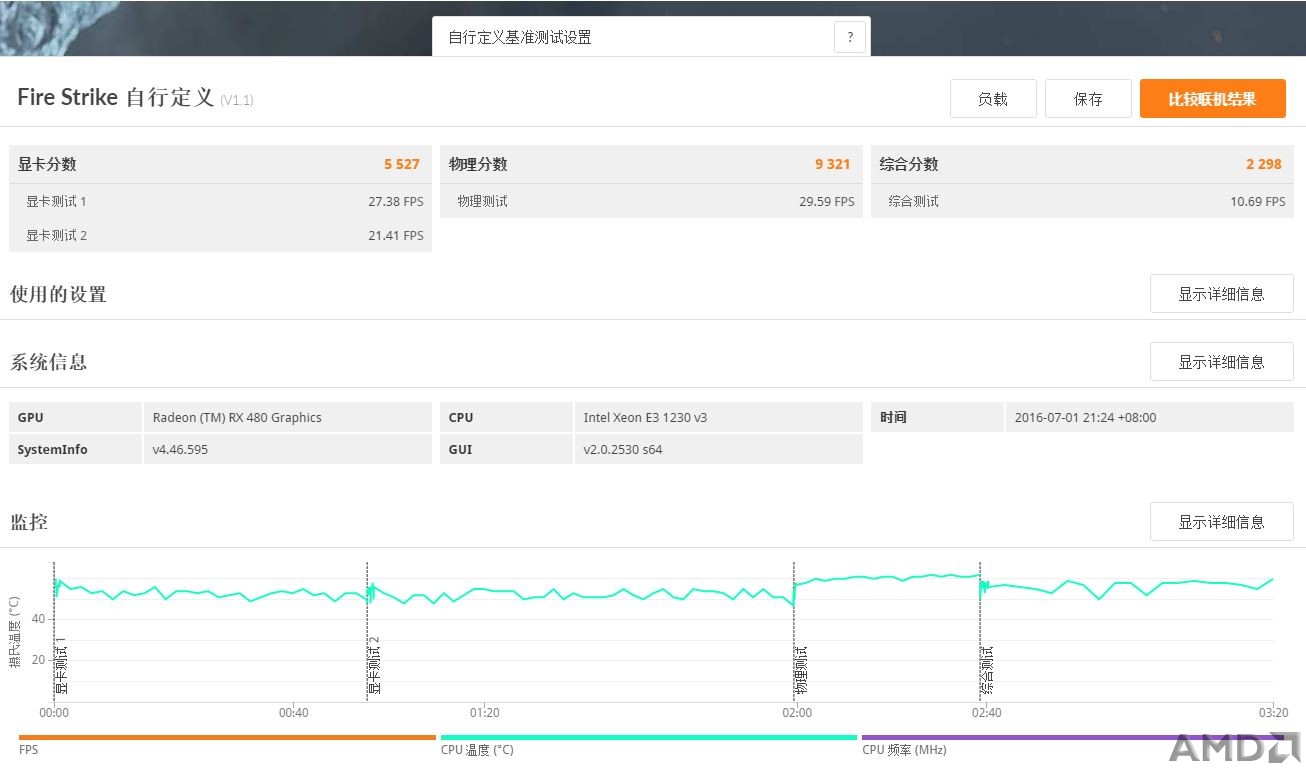1306x768 pixels.
Task: Click the question mark help button
Action: (x=850, y=38)
